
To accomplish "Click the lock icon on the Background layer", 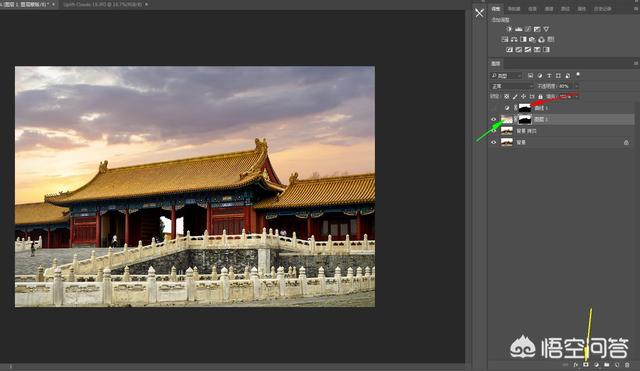I will coord(626,142).
